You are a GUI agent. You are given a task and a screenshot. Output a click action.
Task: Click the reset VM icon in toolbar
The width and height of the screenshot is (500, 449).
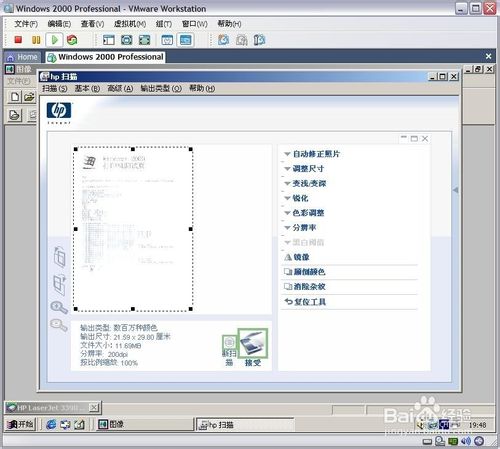[x=72, y=40]
